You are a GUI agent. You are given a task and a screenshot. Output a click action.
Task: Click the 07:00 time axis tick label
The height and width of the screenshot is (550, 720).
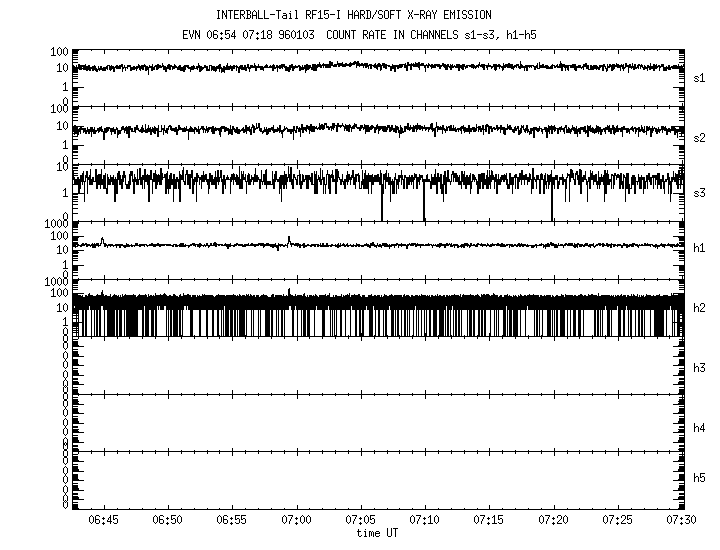[296, 521]
